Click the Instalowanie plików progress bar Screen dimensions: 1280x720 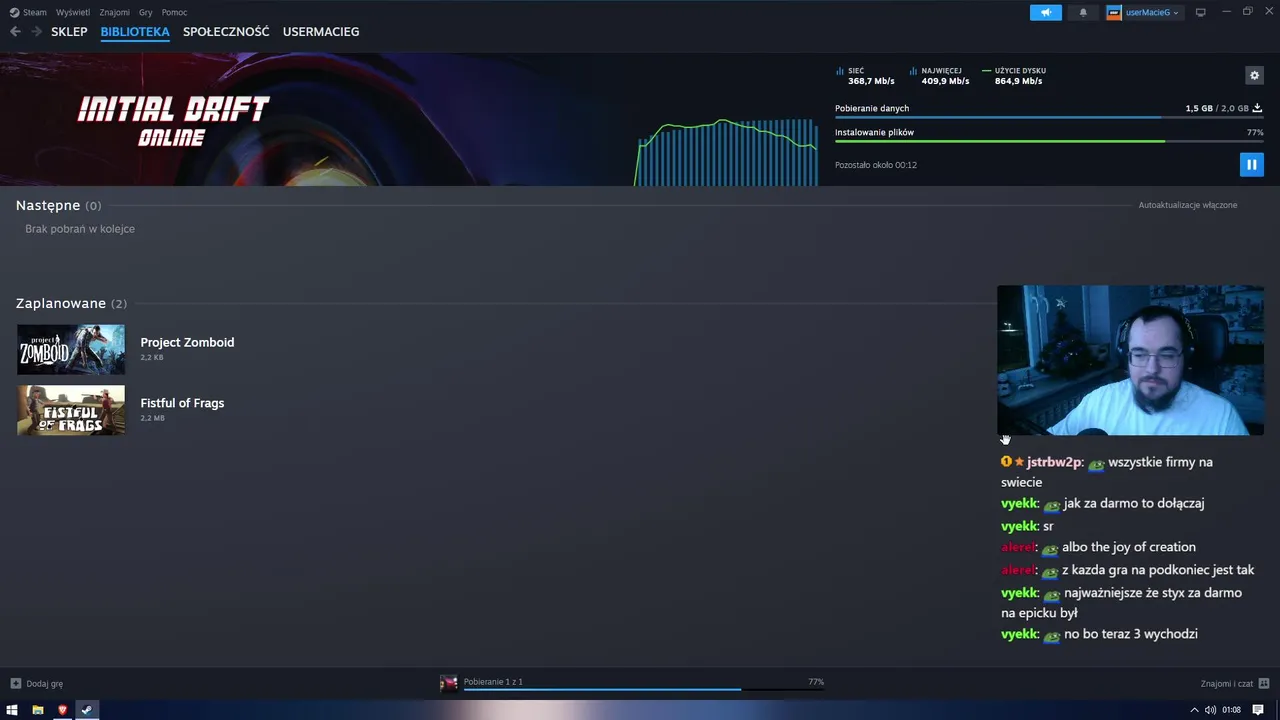(1049, 141)
